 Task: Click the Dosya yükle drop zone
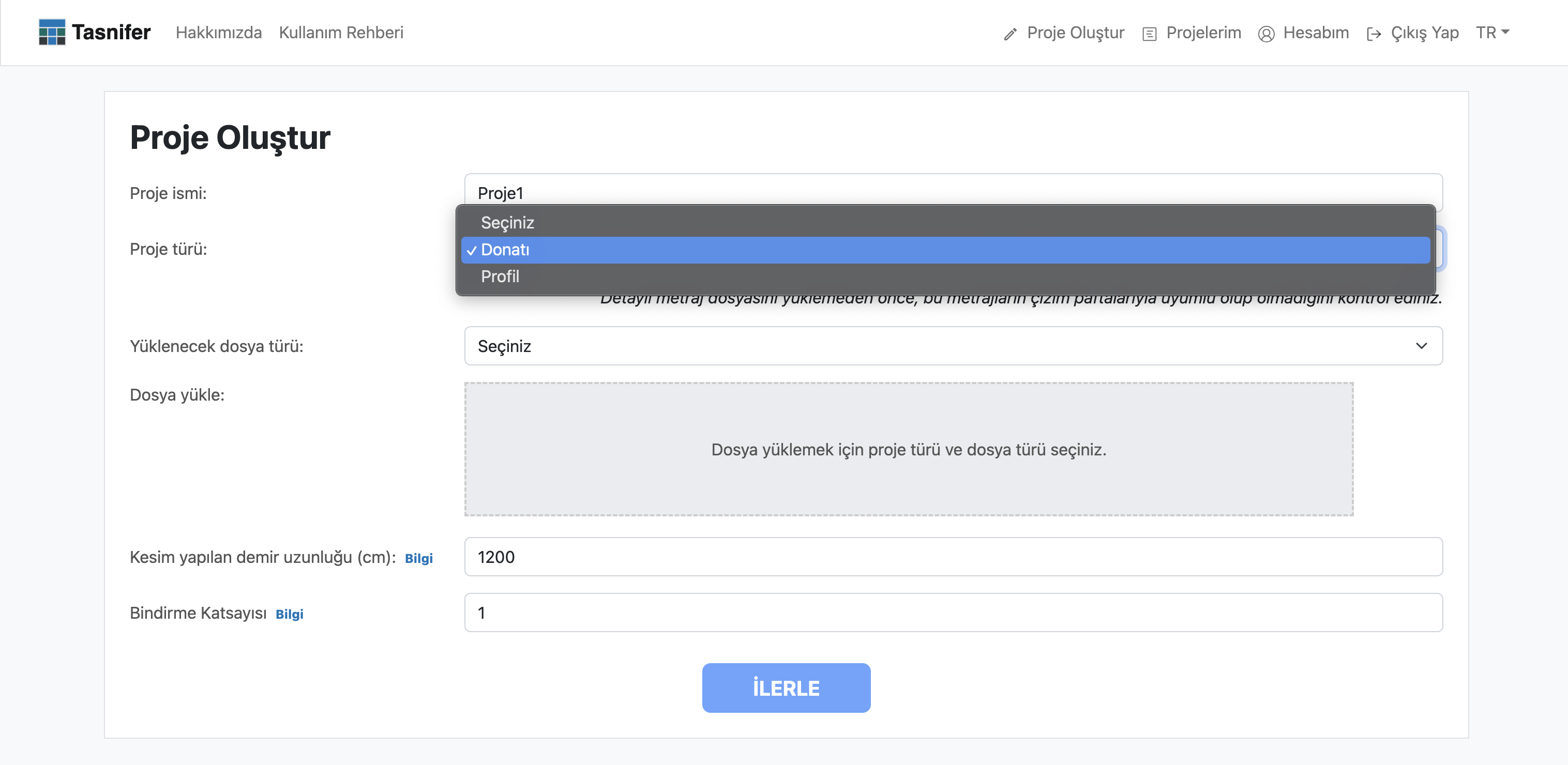click(x=909, y=449)
